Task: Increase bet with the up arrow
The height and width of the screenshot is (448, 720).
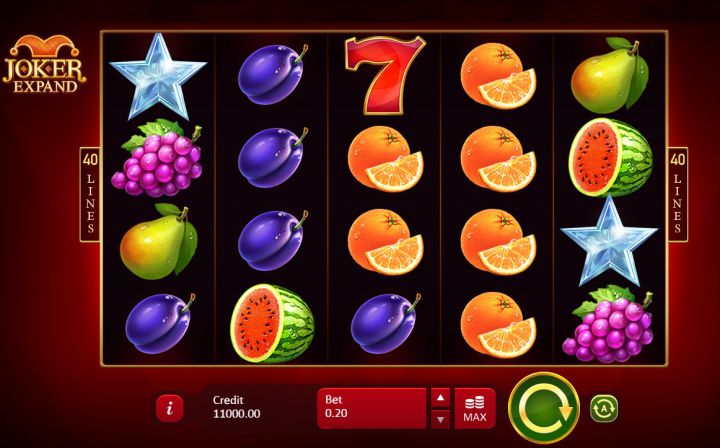Action: point(440,398)
